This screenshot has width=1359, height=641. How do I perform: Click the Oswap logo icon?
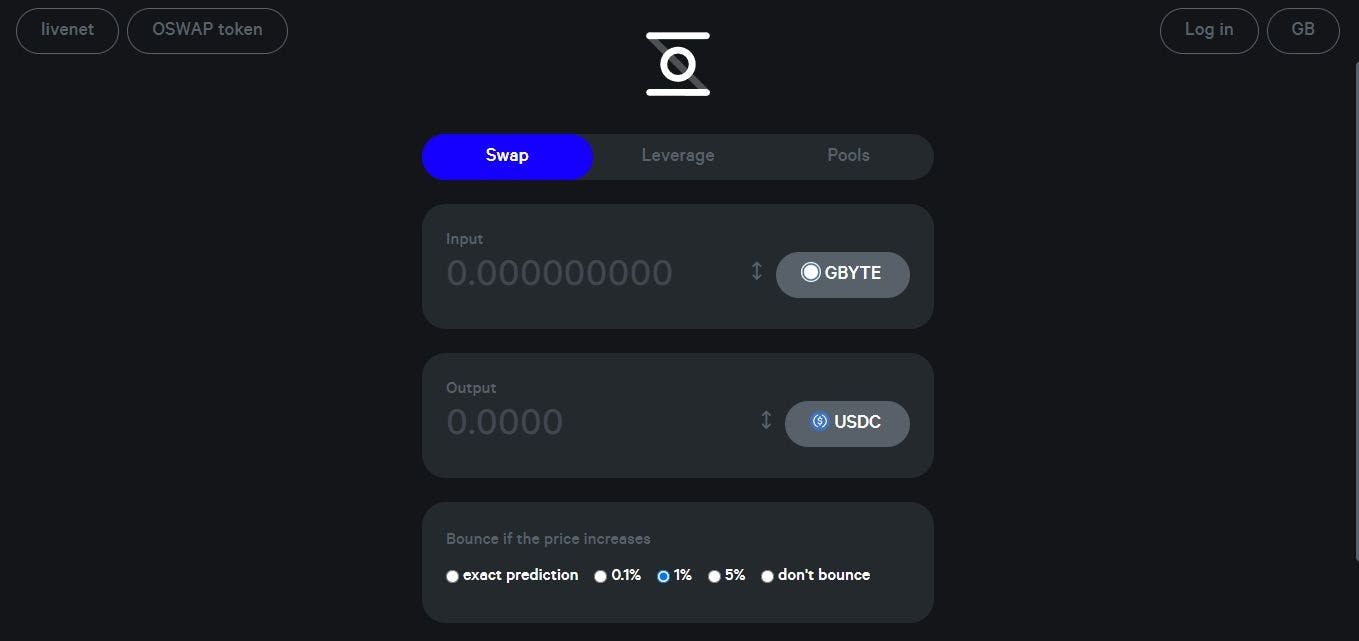pos(678,64)
